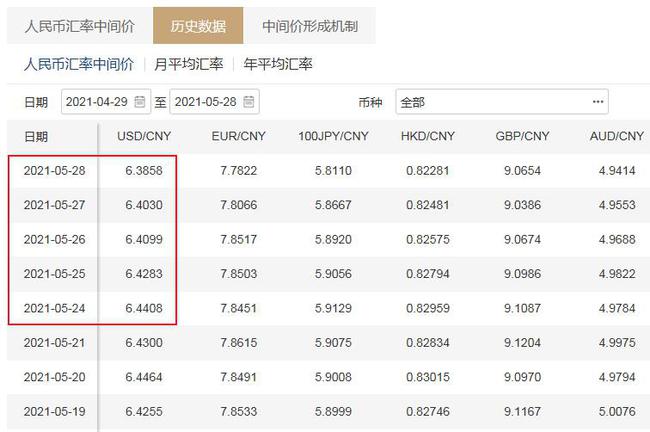Click the AUD/CNY column header
Viewport: 650px width, 432px height.
617,136
